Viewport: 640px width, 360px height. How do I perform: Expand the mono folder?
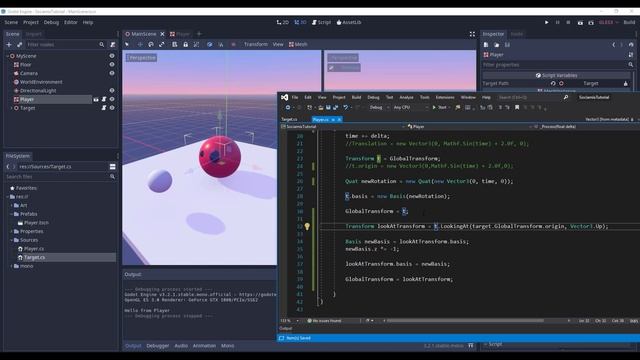[x=11, y=266]
